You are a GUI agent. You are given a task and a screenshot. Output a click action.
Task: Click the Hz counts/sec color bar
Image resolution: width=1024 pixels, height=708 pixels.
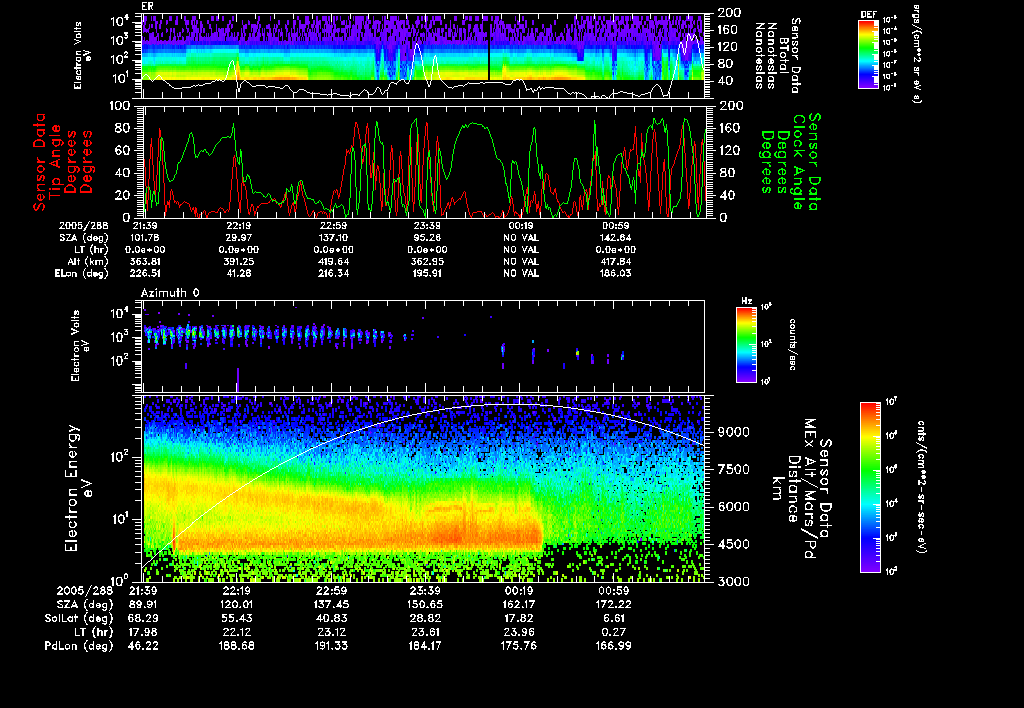(746, 345)
